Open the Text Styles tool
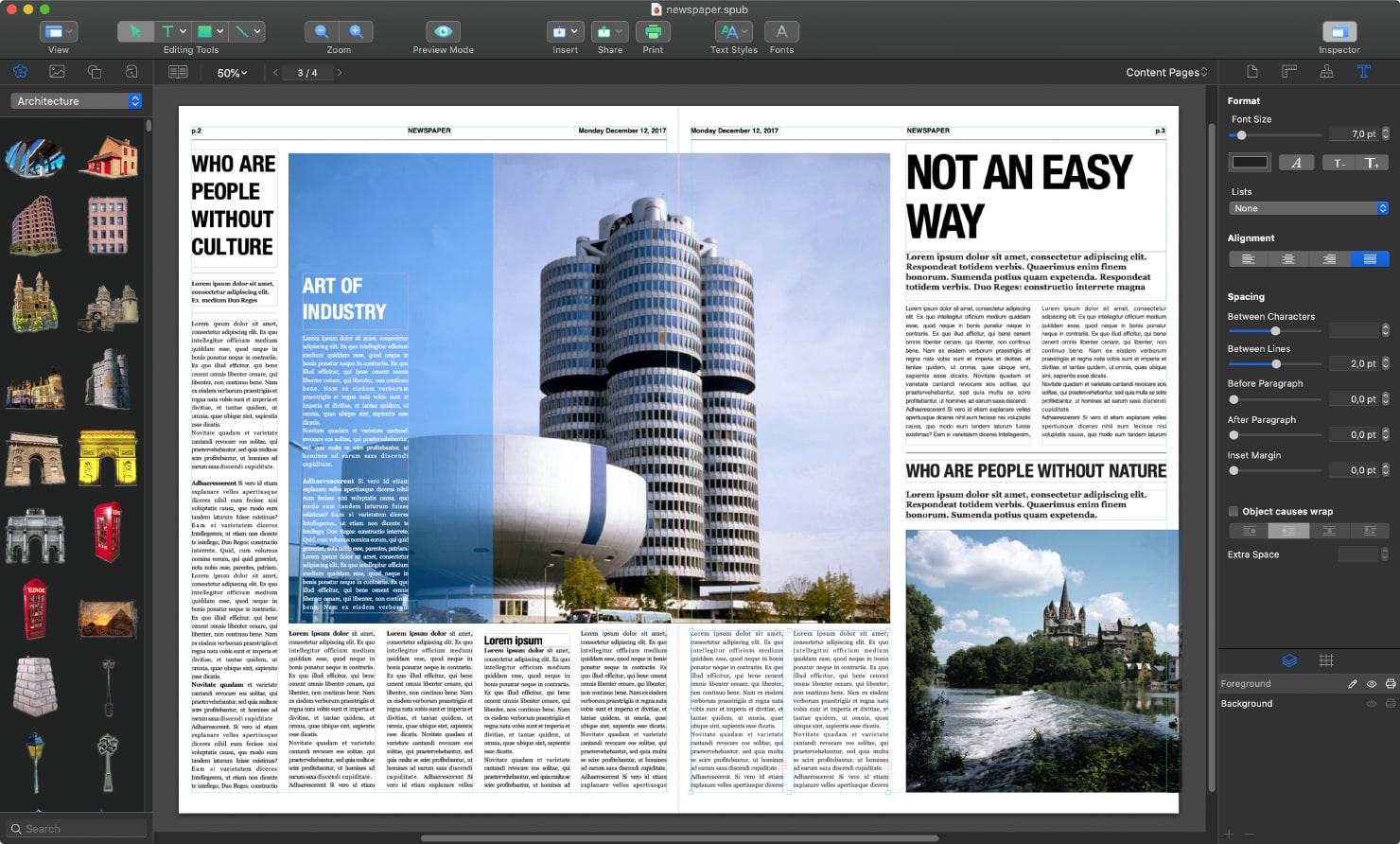Screen dimensions: 1400x844 (x=733, y=31)
